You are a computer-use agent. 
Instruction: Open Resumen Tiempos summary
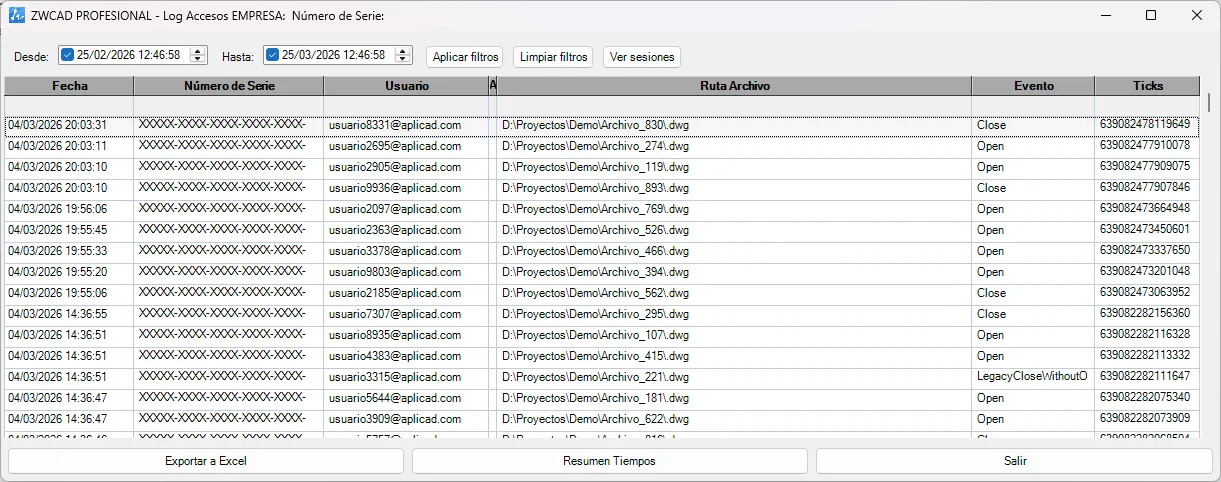[x=610, y=461]
